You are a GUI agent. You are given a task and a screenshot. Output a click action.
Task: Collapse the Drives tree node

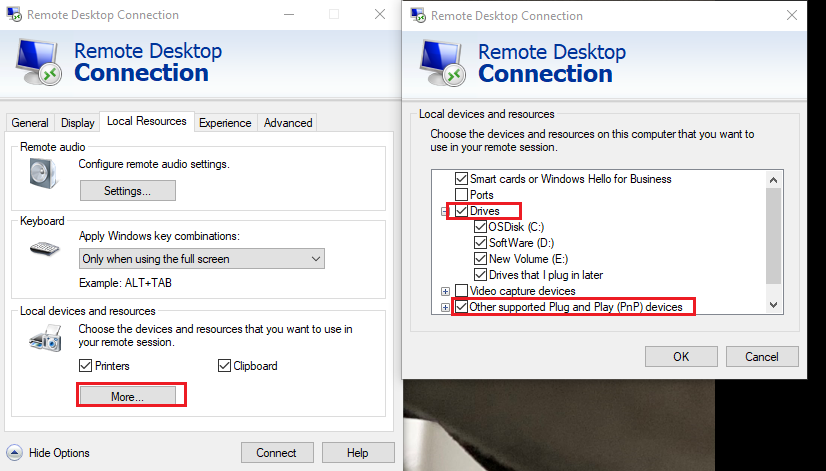[x=444, y=211]
